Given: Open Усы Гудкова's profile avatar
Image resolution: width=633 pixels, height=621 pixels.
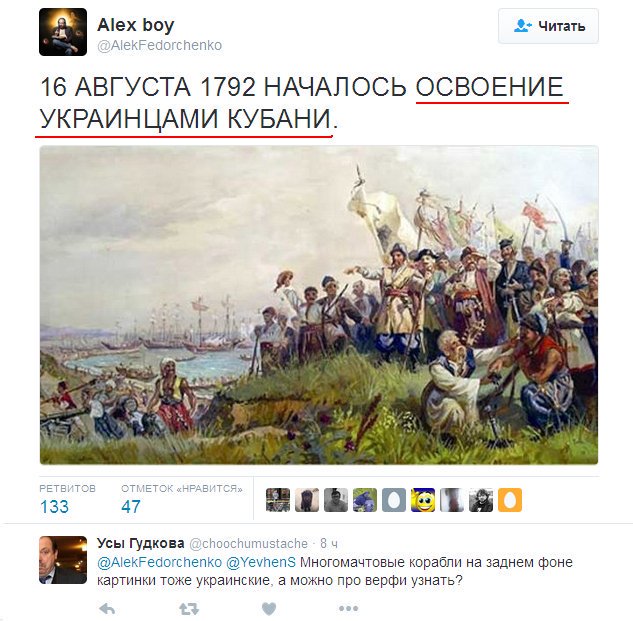Looking at the screenshot, I should 63,560.
